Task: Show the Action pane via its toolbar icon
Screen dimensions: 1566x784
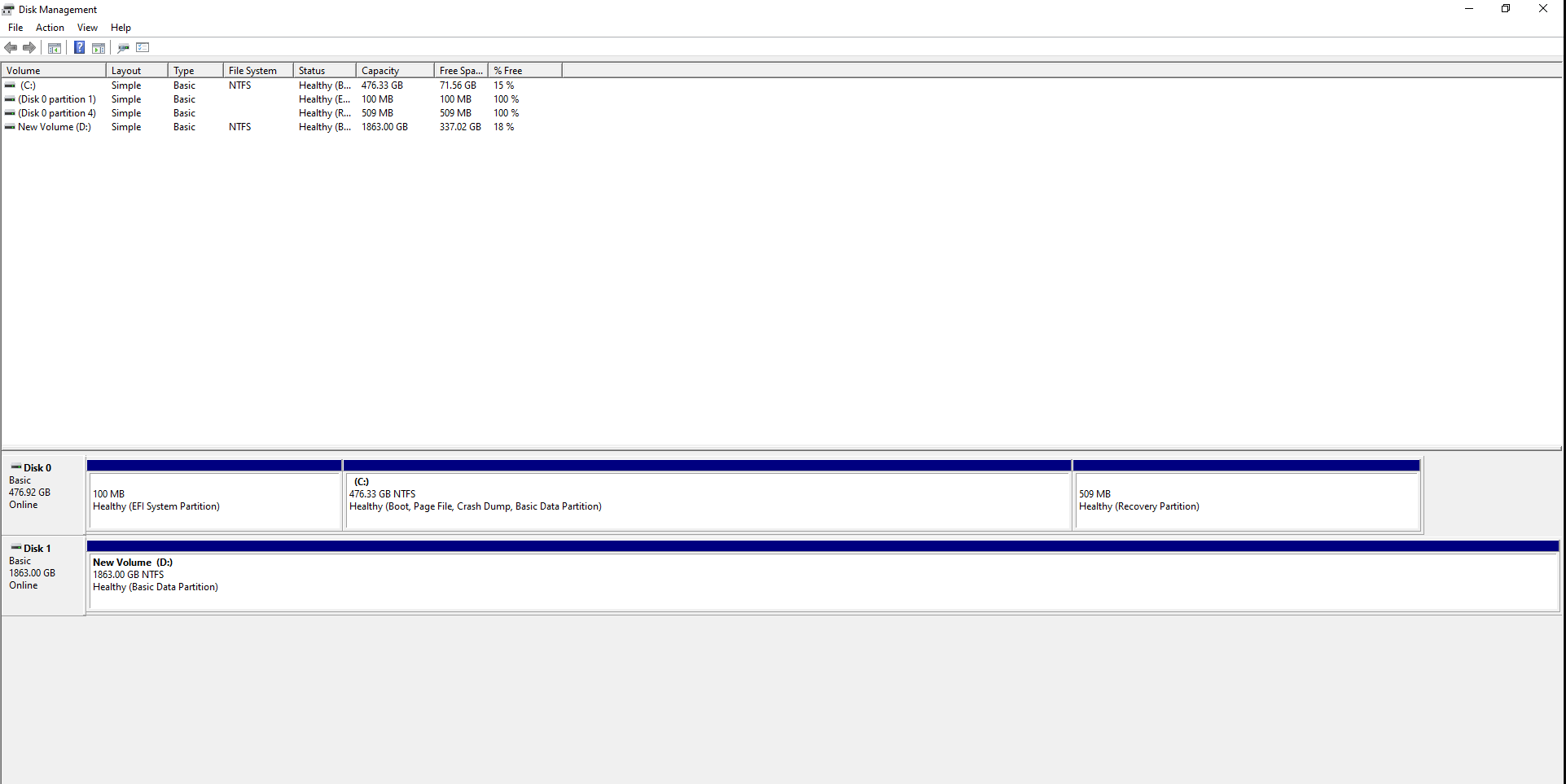Action: pos(99,47)
